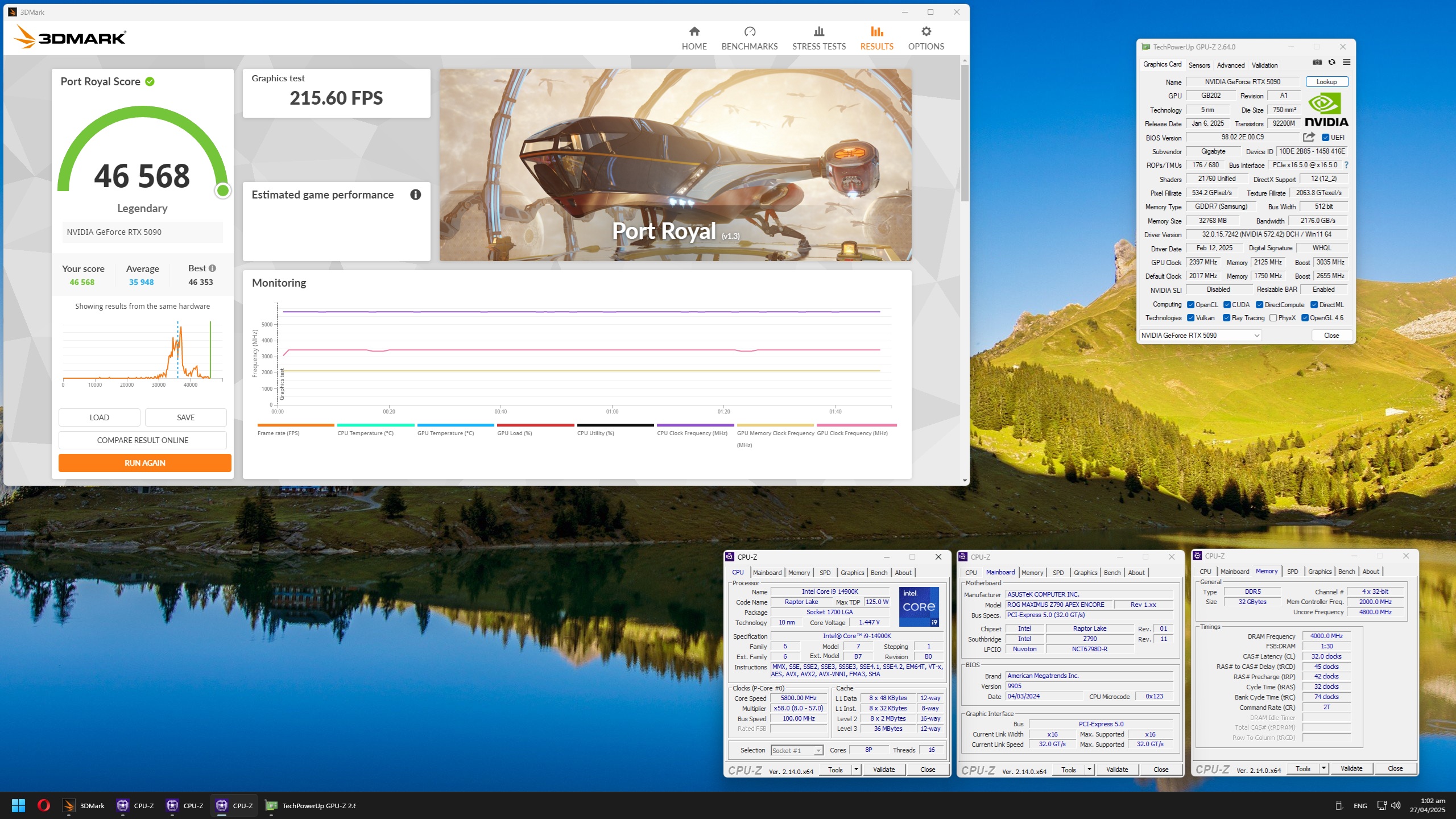Screen dimensions: 1456x819
Task: Toggle the CUDA checkbox in GPU-Z
Action: (1227, 305)
